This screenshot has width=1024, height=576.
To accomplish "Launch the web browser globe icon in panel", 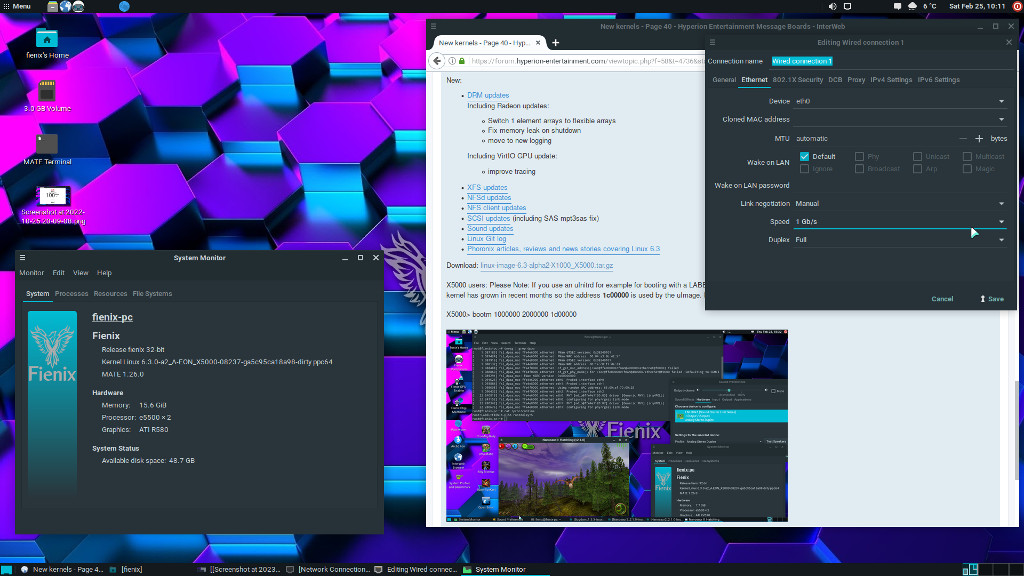I will point(65,7).
